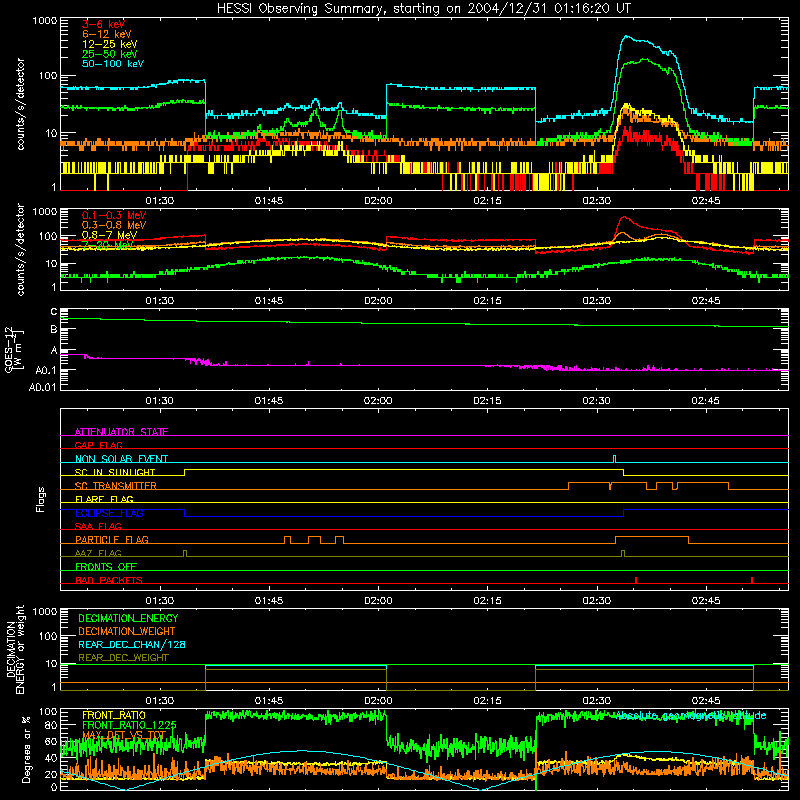Click the Degrees or % axis title
This screenshot has height=800, width=800.
click(27, 749)
